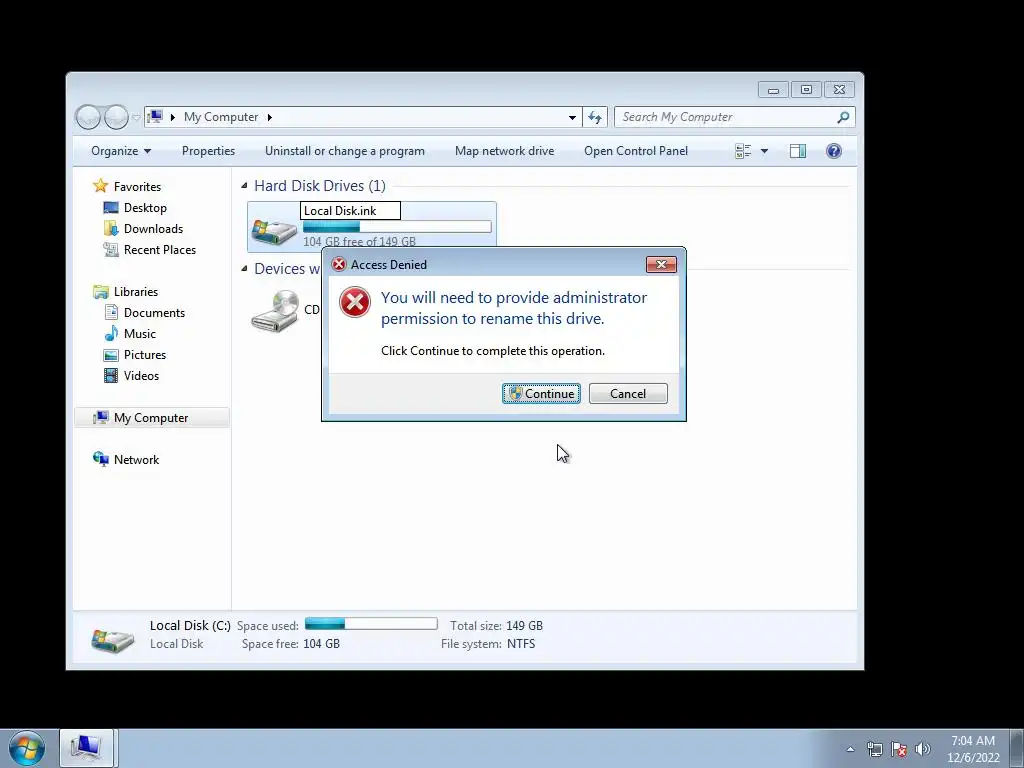Open recent pages dropdown arrow
Image resolution: width=1024 pixels, height=768 pixels.
coord(136,117)
